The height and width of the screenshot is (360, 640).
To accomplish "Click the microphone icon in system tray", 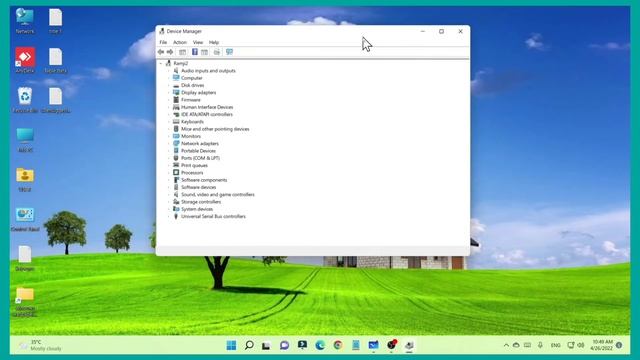I will 540,345.
